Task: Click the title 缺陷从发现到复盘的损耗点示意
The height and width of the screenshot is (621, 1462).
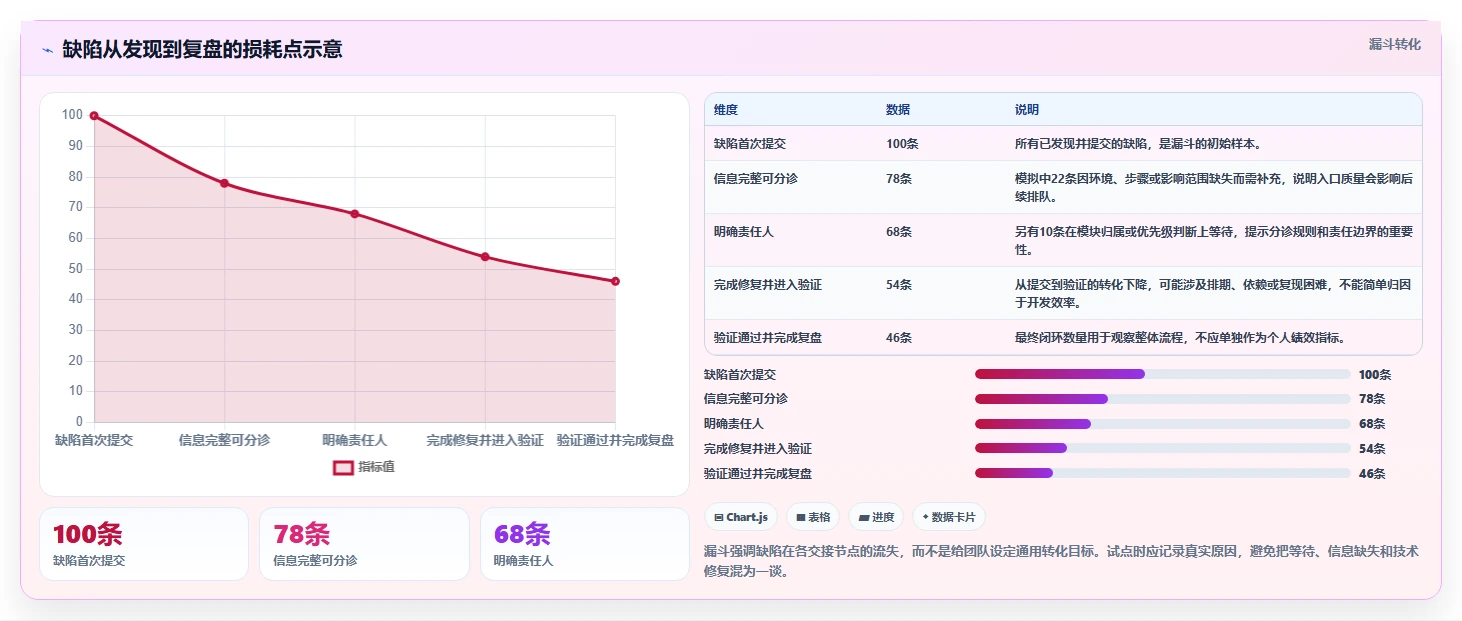Action: click(x=203, y=49)
